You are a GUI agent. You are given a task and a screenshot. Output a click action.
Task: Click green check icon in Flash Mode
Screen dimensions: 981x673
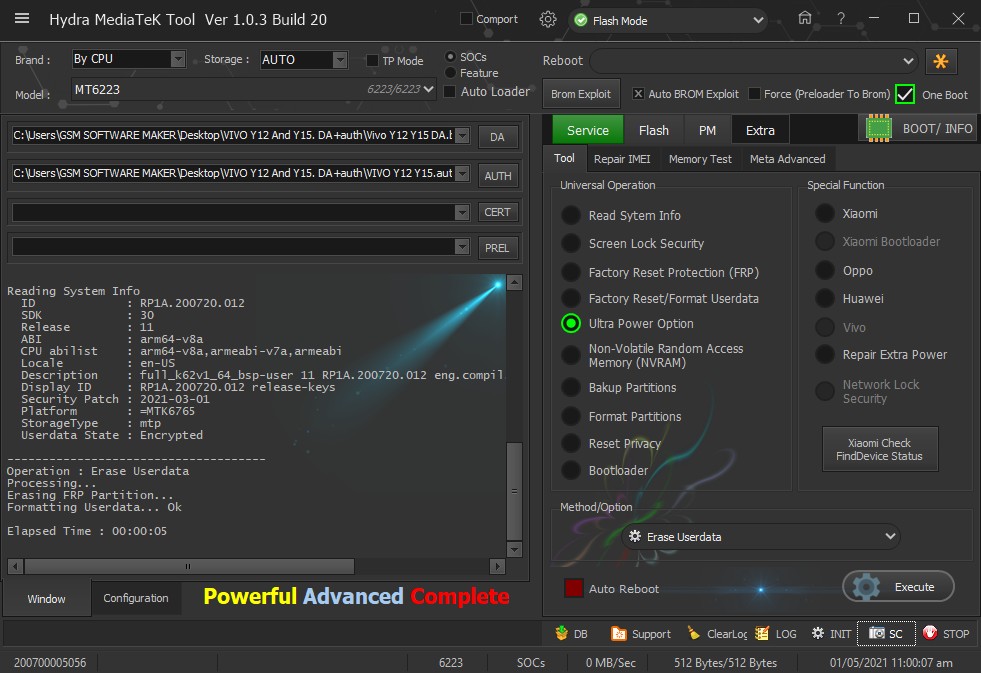(581, 21)
